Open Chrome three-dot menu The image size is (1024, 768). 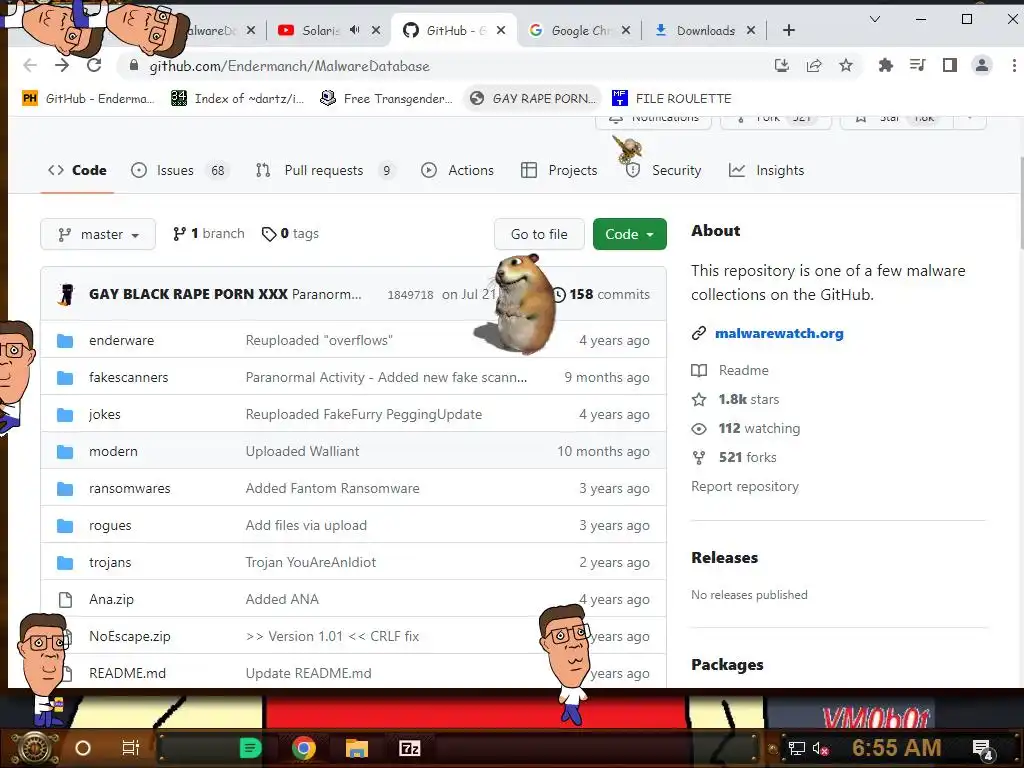(1014, 65)
